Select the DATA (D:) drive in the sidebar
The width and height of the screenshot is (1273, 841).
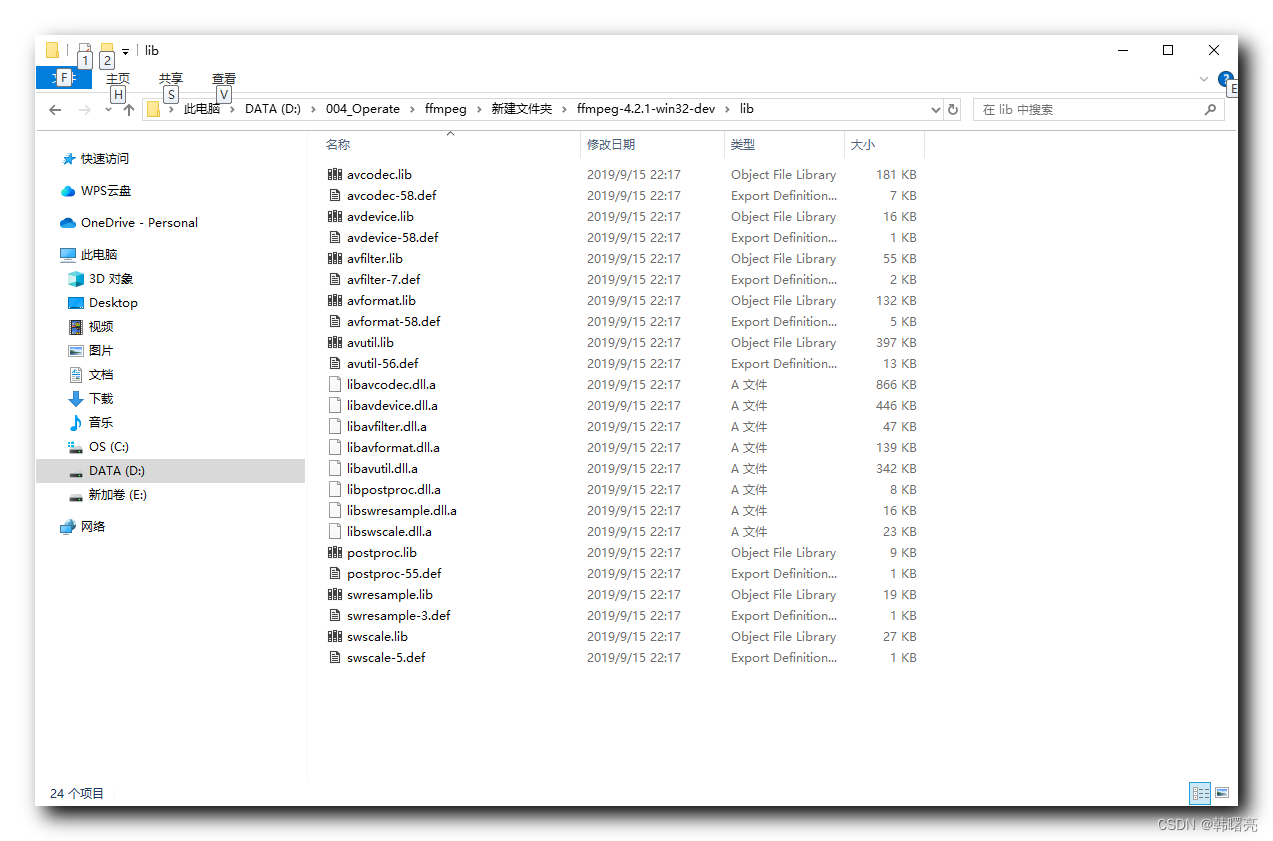(x=116, y=470)
